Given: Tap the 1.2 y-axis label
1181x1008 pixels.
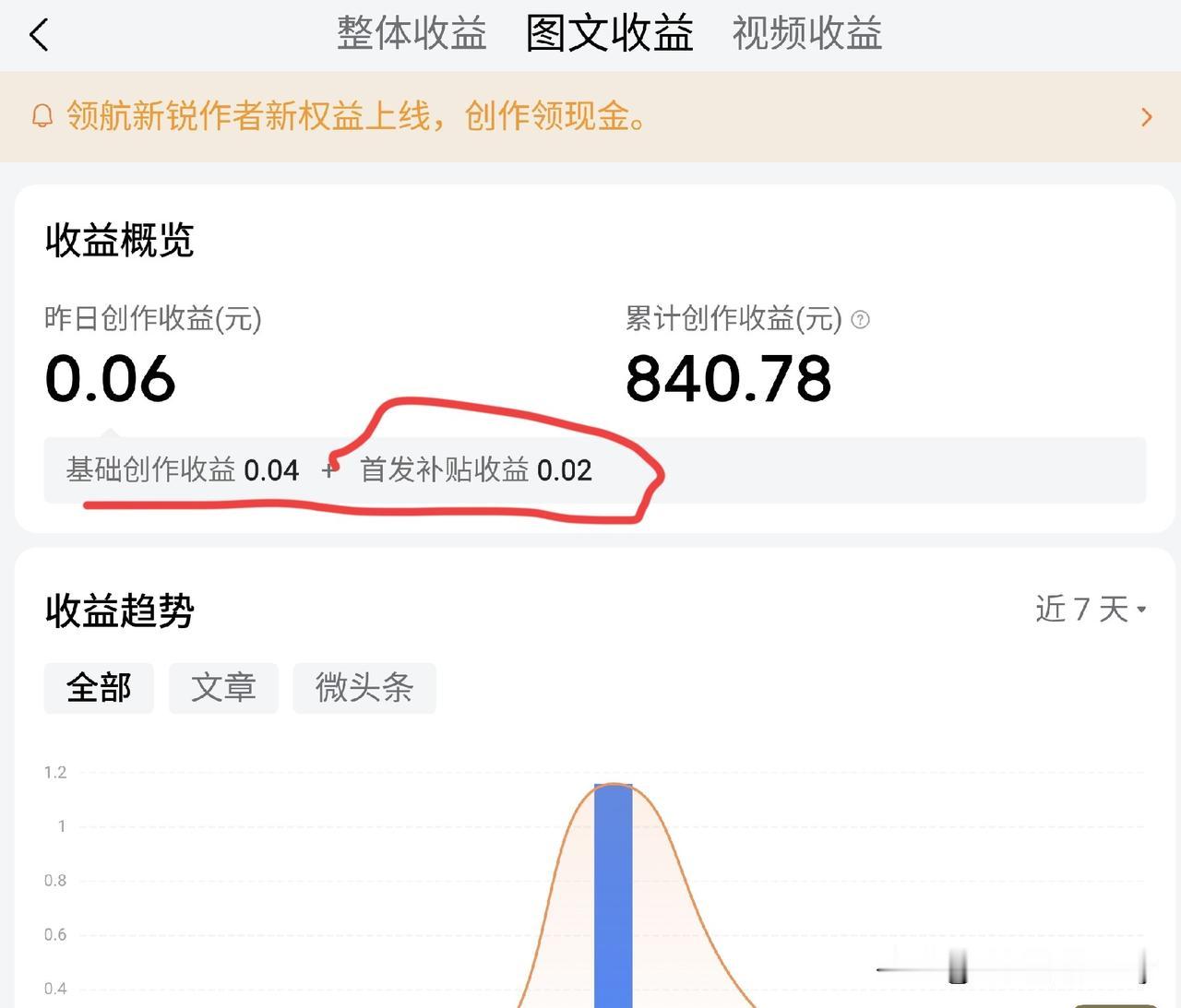Looking at the screenshot, I should coord(55,773).
